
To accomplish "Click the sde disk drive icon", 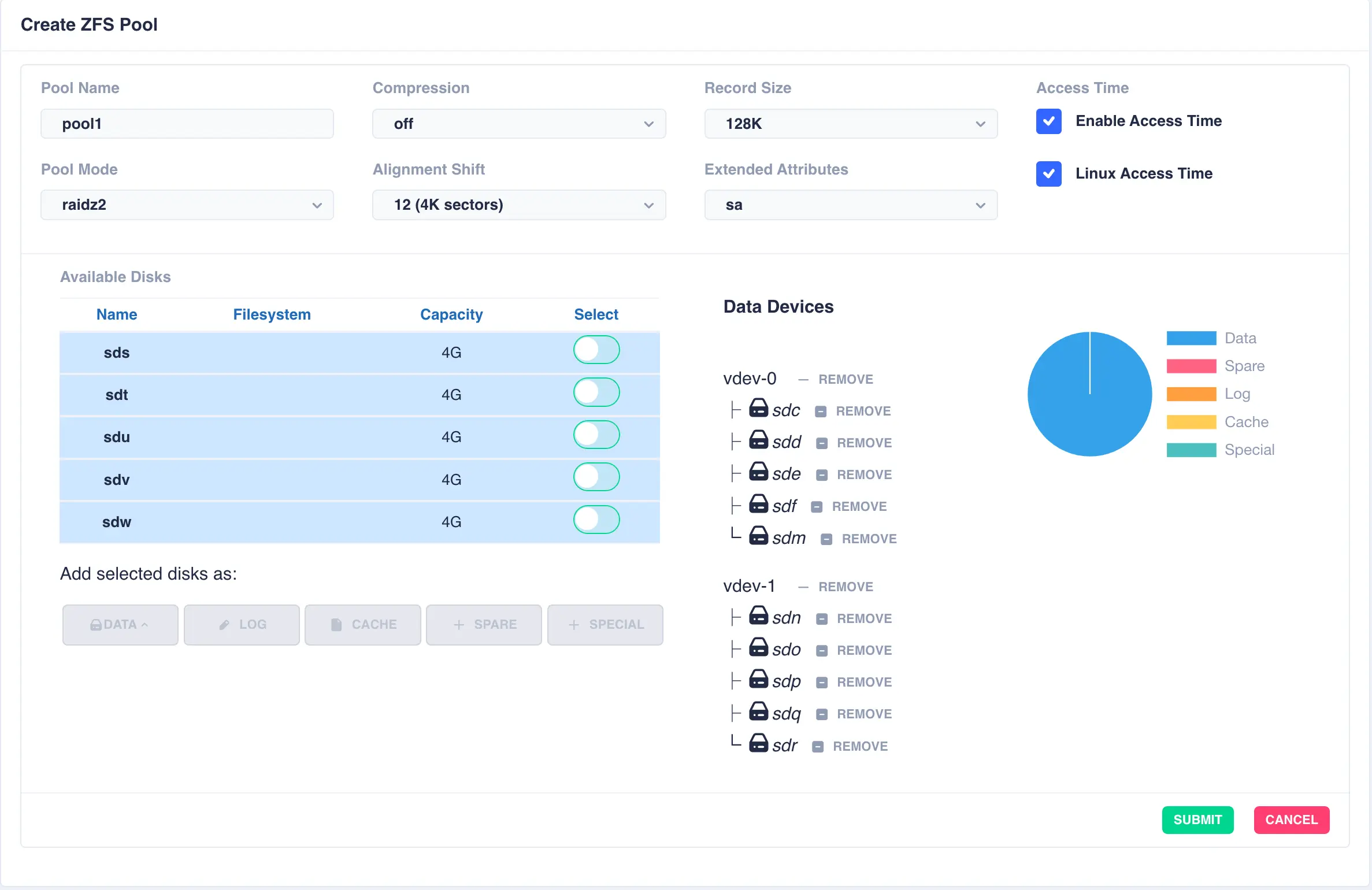I will click(758, 472).
